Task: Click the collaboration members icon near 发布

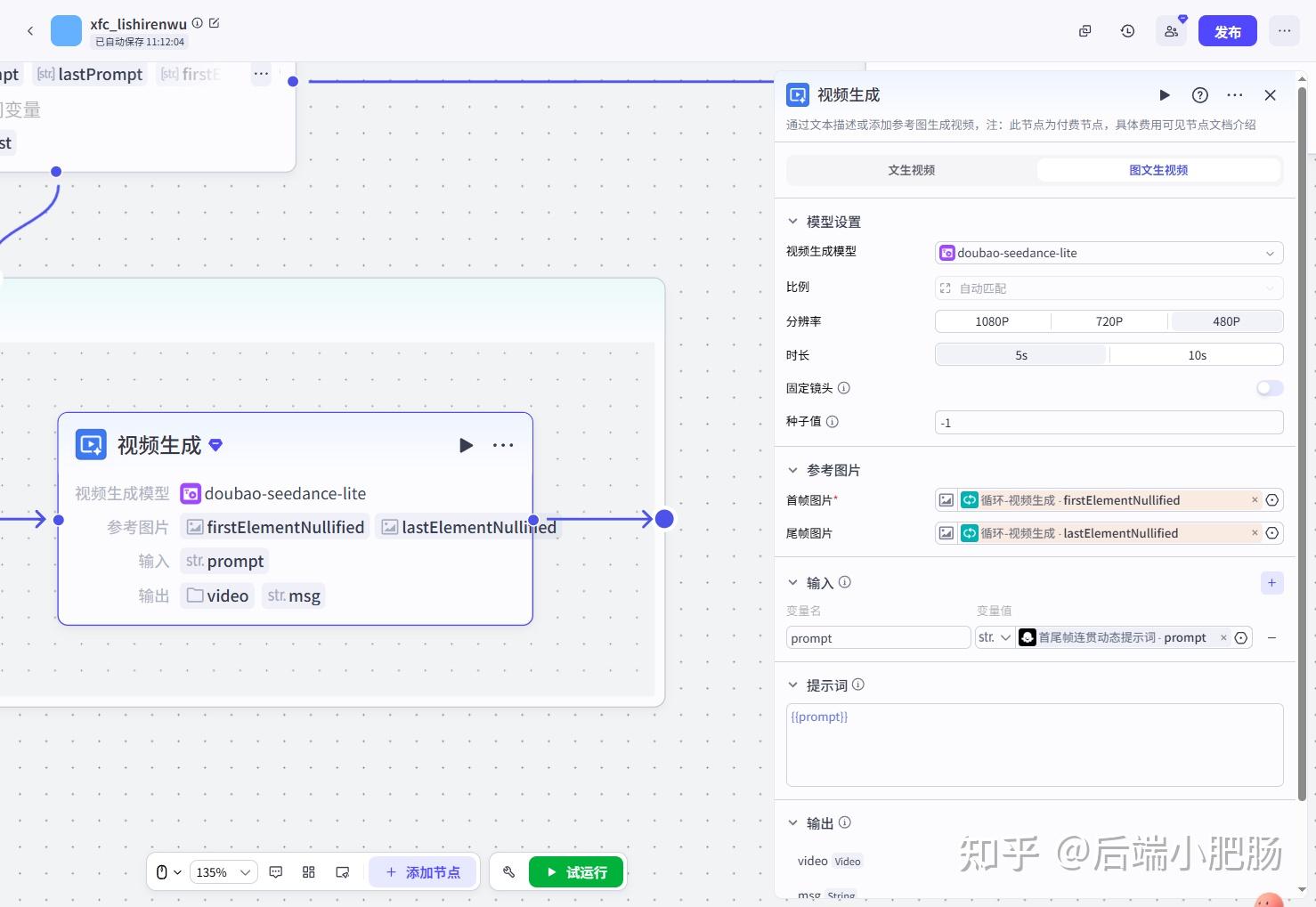Action: pos(1170,30)
